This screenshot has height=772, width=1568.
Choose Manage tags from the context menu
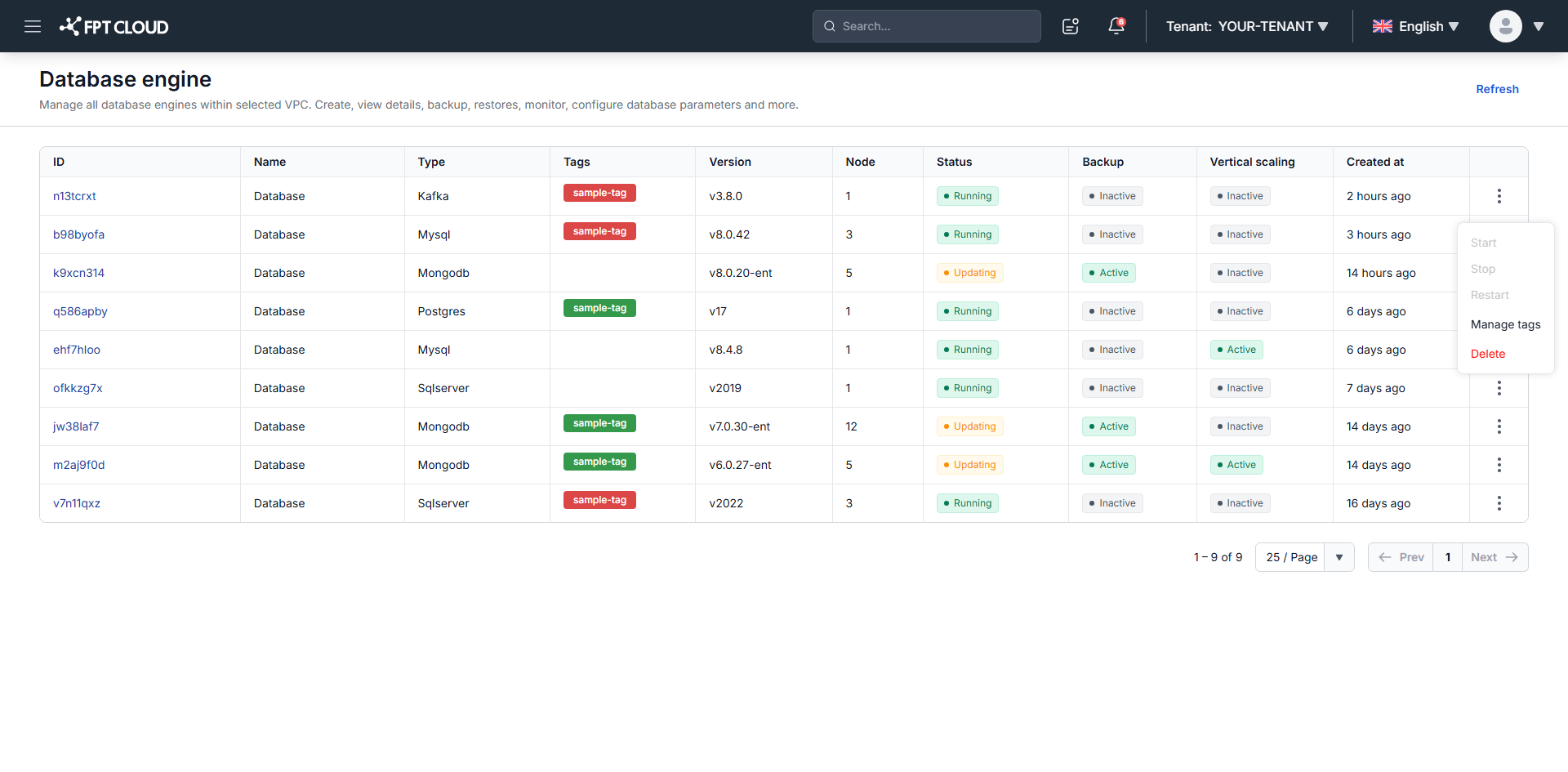click(x=1506, y=324)
